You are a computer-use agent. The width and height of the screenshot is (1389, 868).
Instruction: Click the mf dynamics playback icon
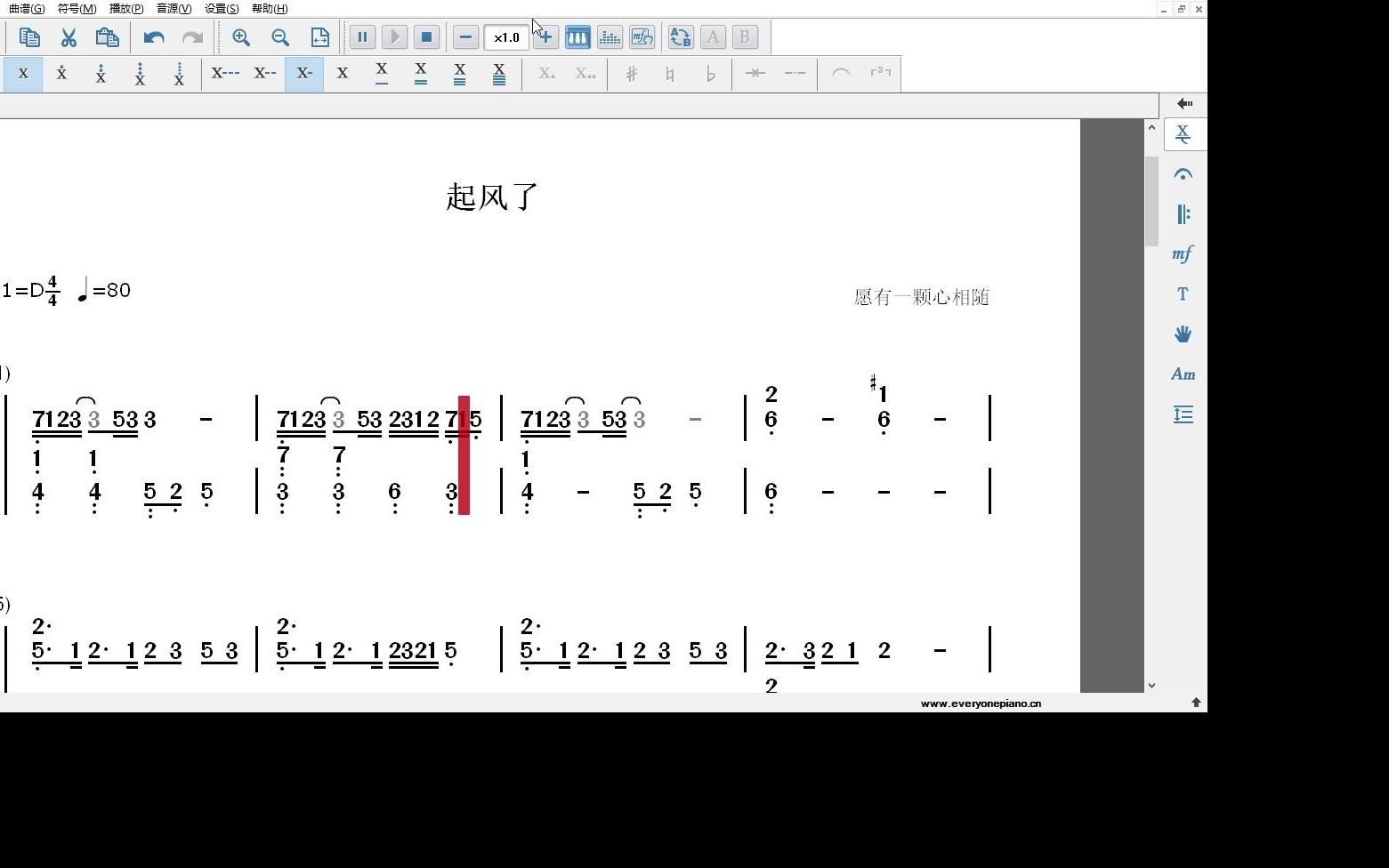point(642,37)
